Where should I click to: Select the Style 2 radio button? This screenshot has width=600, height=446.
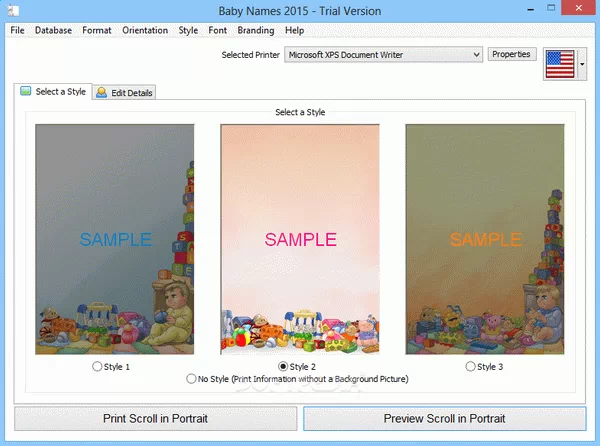(283, 367)
